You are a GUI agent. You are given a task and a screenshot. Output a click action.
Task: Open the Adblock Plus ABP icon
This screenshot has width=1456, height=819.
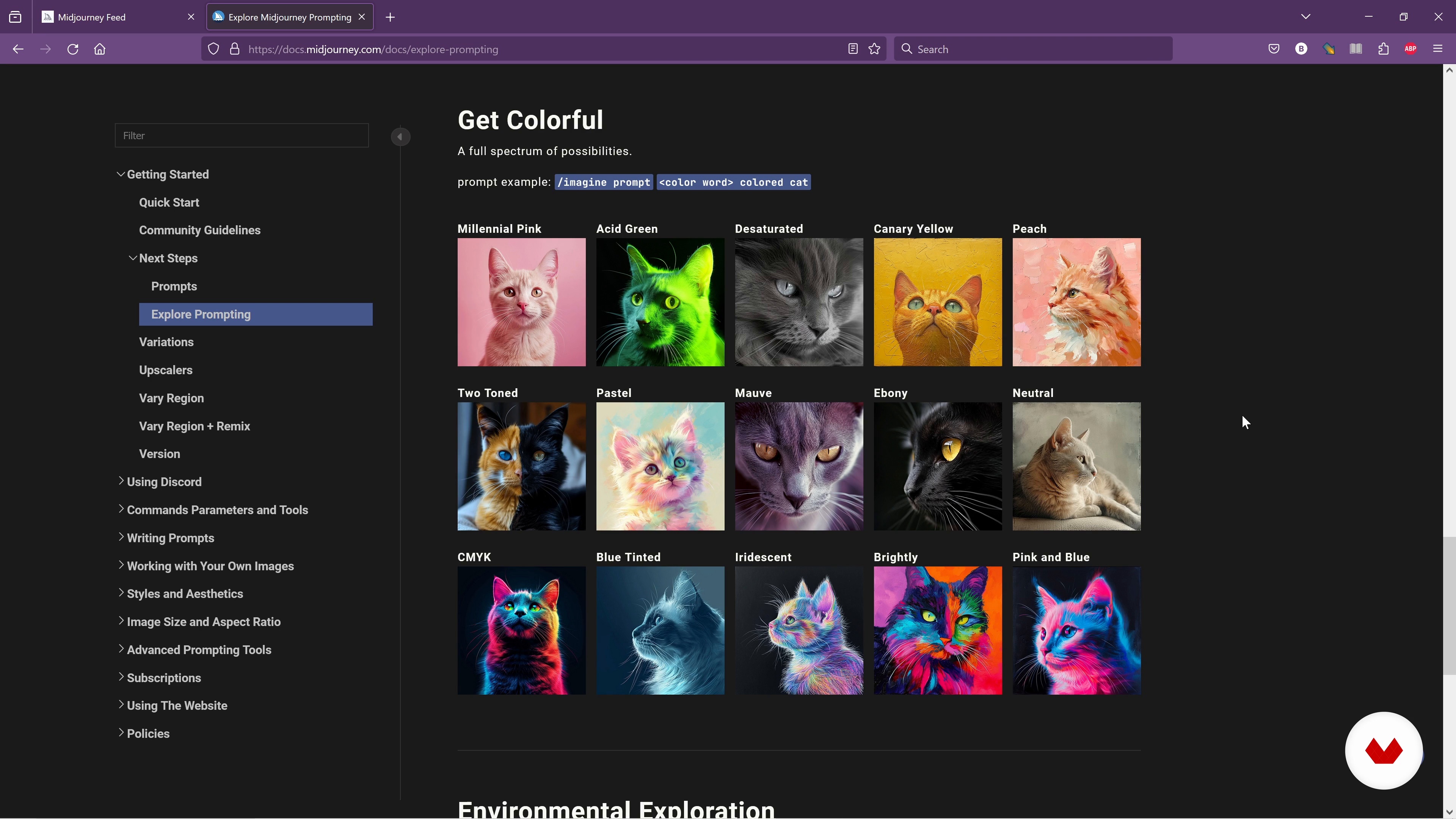(1411, 49)
